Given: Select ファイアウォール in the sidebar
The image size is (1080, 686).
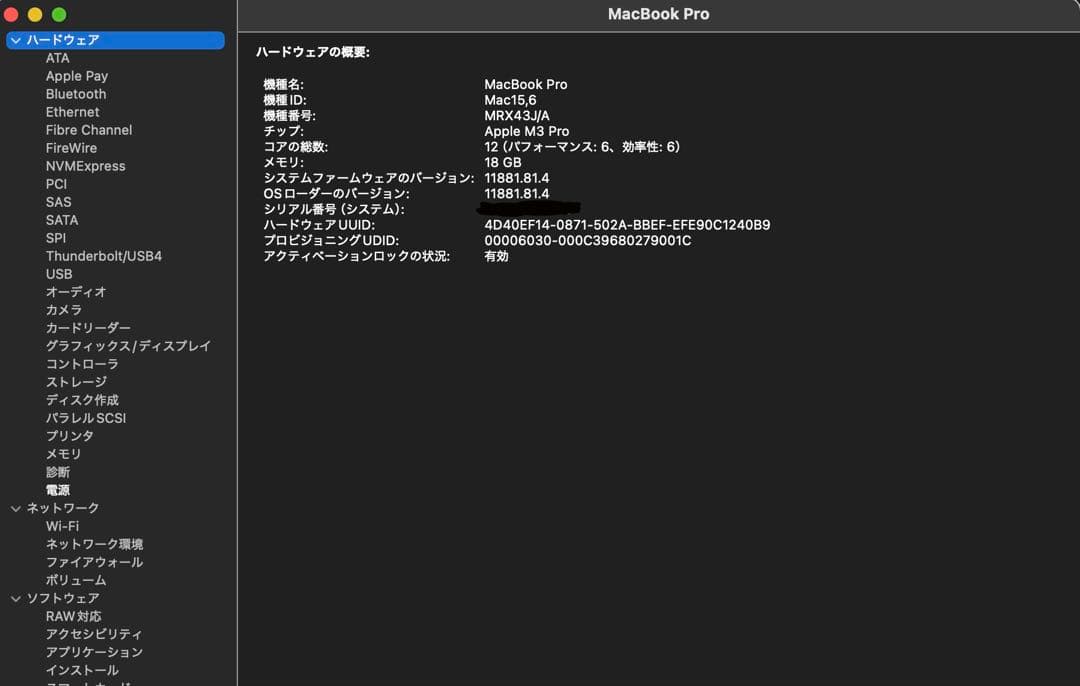Looking at the screenshot, I should click(x=94, y=562).
